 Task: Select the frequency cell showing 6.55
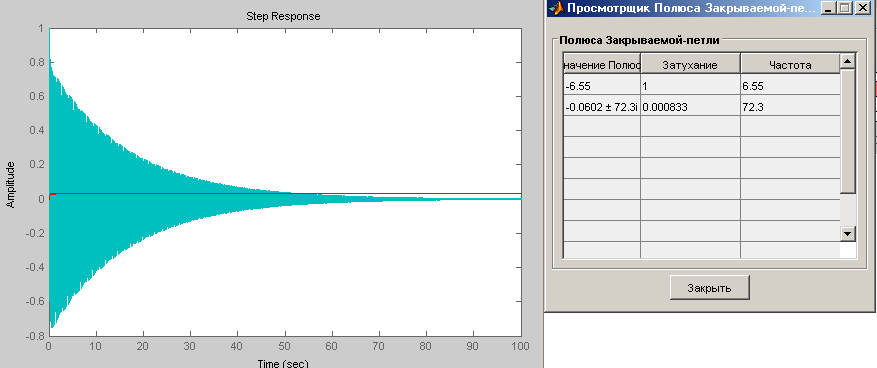(790, 85)
